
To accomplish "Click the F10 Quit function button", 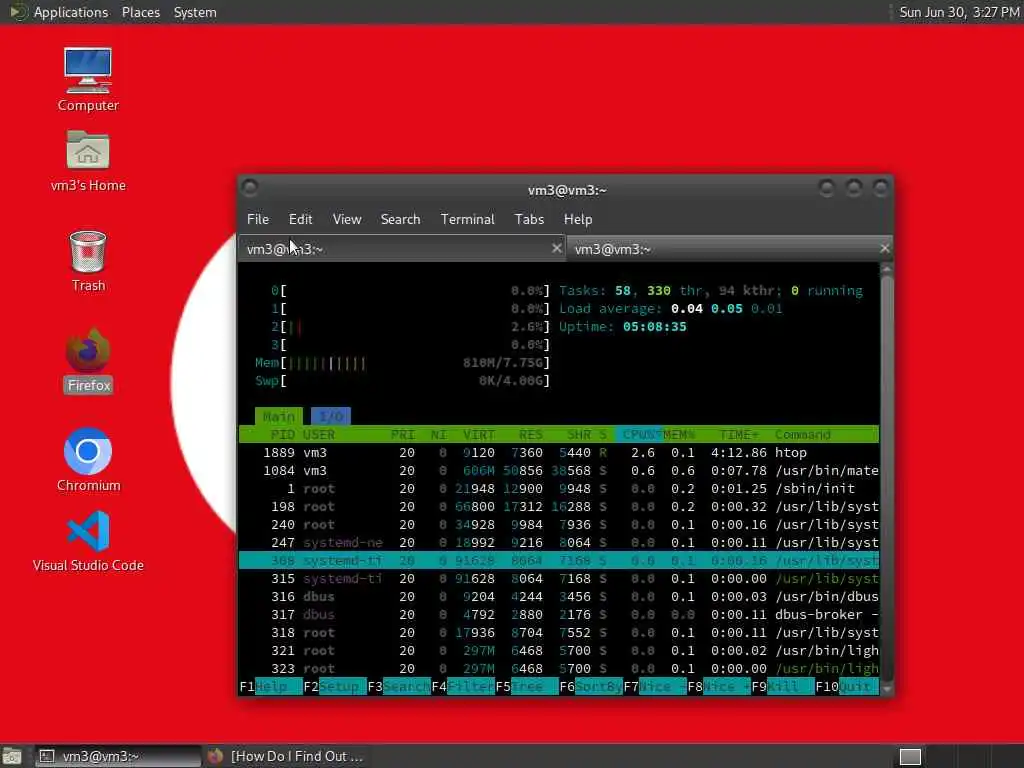I will (x=846, y=686).
